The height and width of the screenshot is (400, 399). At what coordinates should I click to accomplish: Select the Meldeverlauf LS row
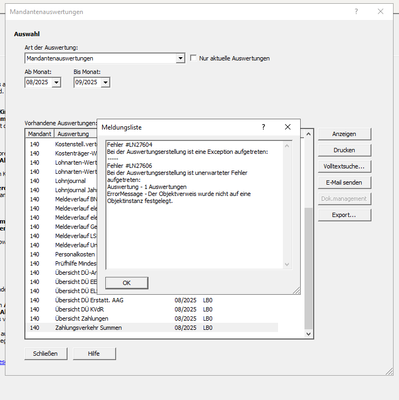coord(62,236)
